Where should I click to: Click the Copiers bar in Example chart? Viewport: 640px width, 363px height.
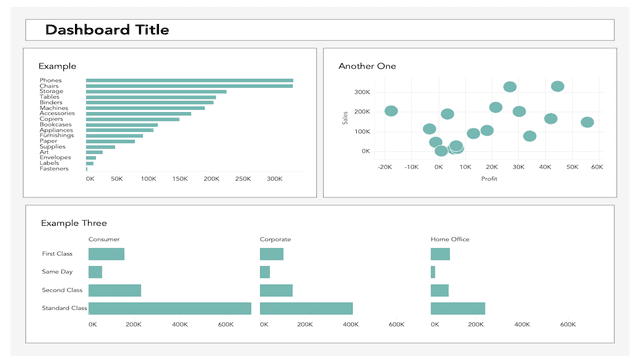tap(133, 119)
